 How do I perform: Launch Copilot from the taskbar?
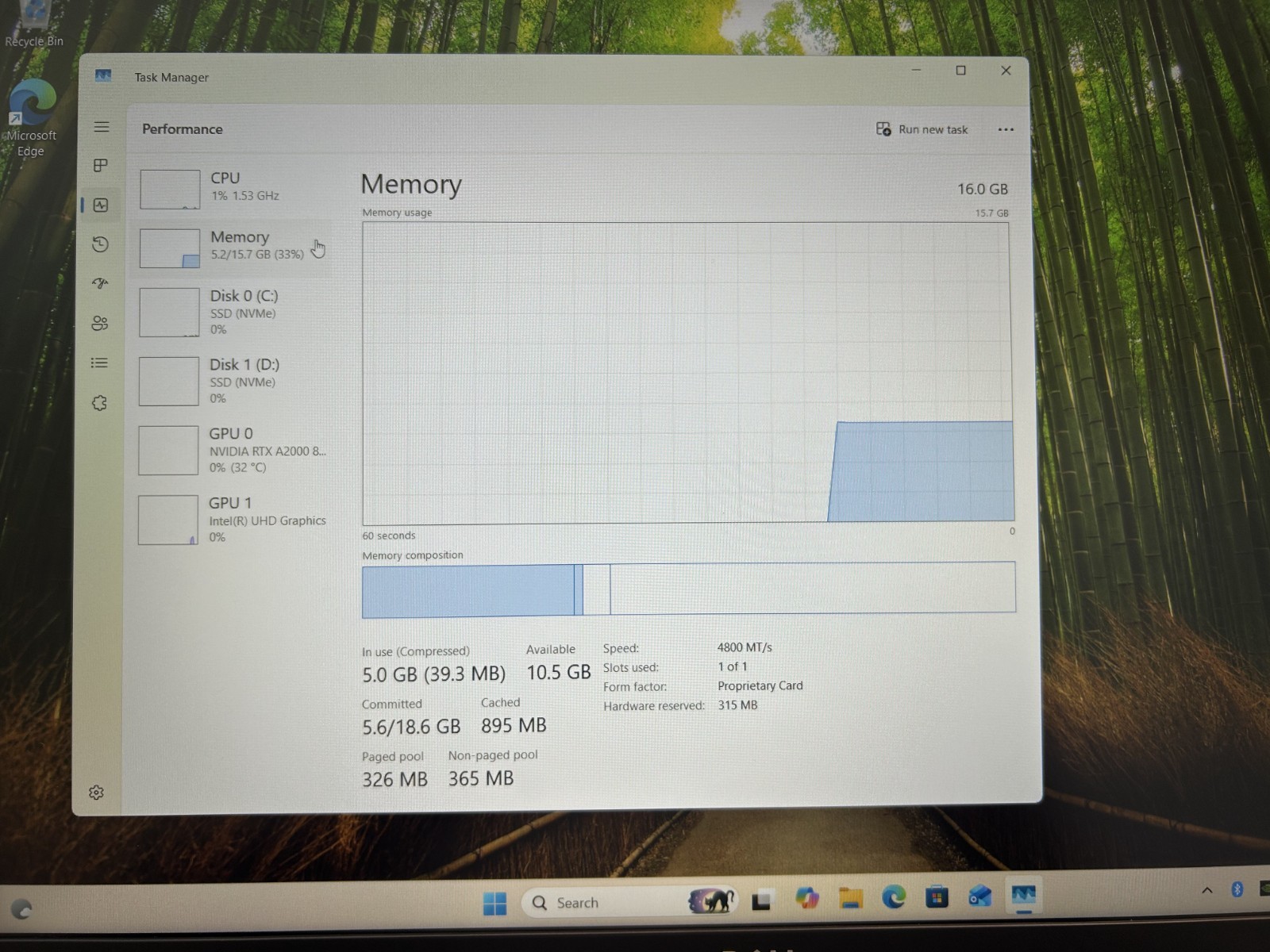pyautogui.click(x=806, y=899)
